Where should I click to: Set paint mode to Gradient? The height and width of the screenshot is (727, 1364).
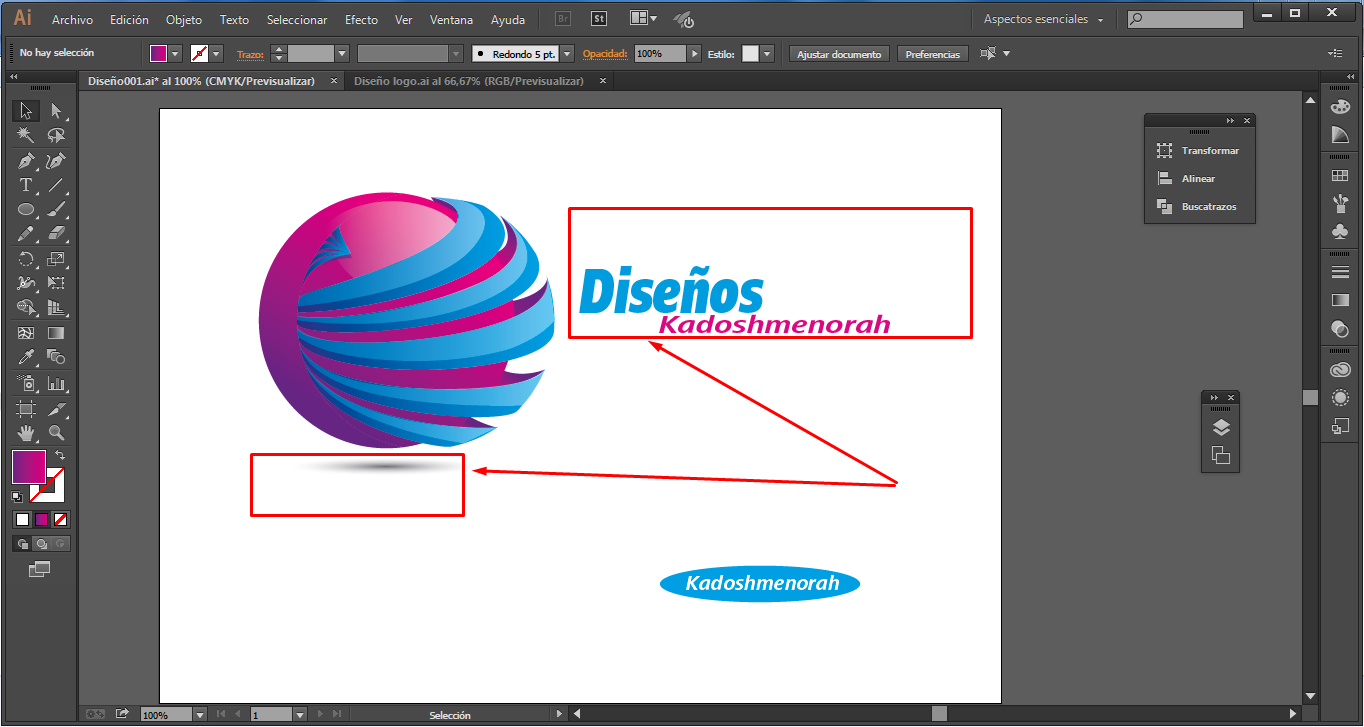click(42, 519)
